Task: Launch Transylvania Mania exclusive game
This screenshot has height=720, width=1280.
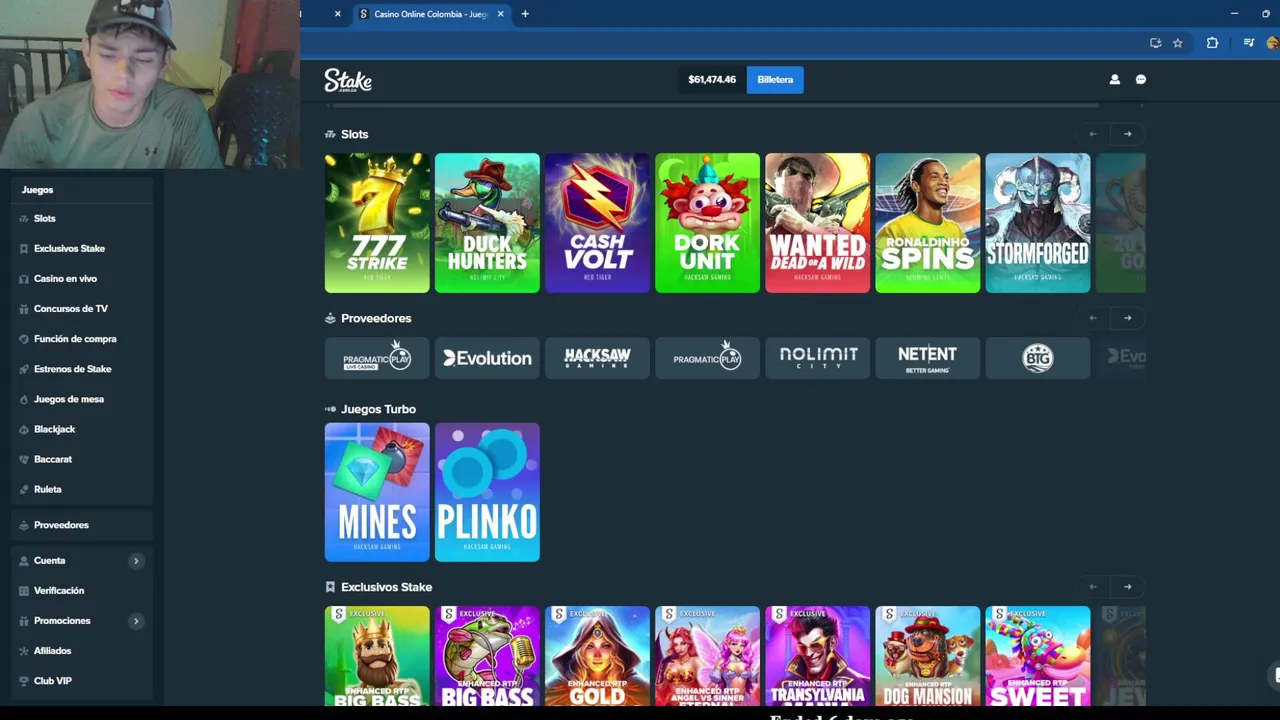Action: point(817,656)
